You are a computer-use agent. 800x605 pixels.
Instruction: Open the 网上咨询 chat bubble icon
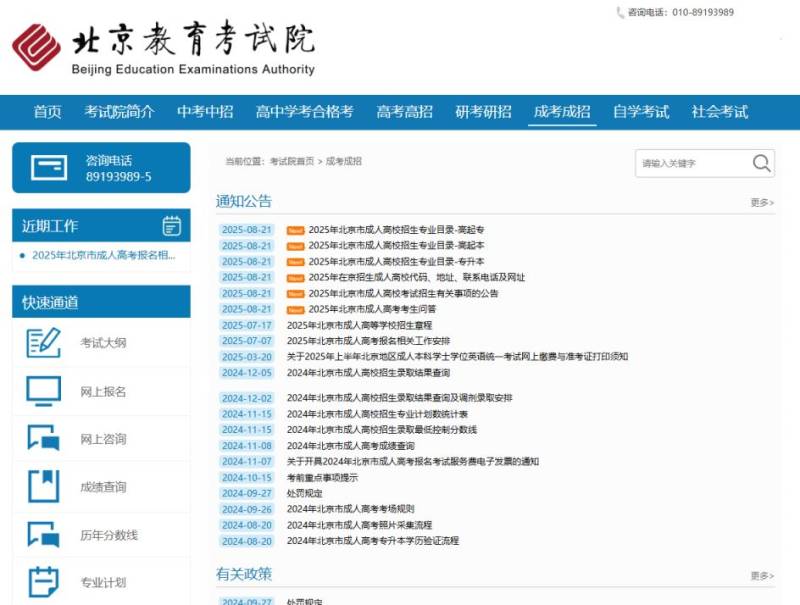[43, 439]
